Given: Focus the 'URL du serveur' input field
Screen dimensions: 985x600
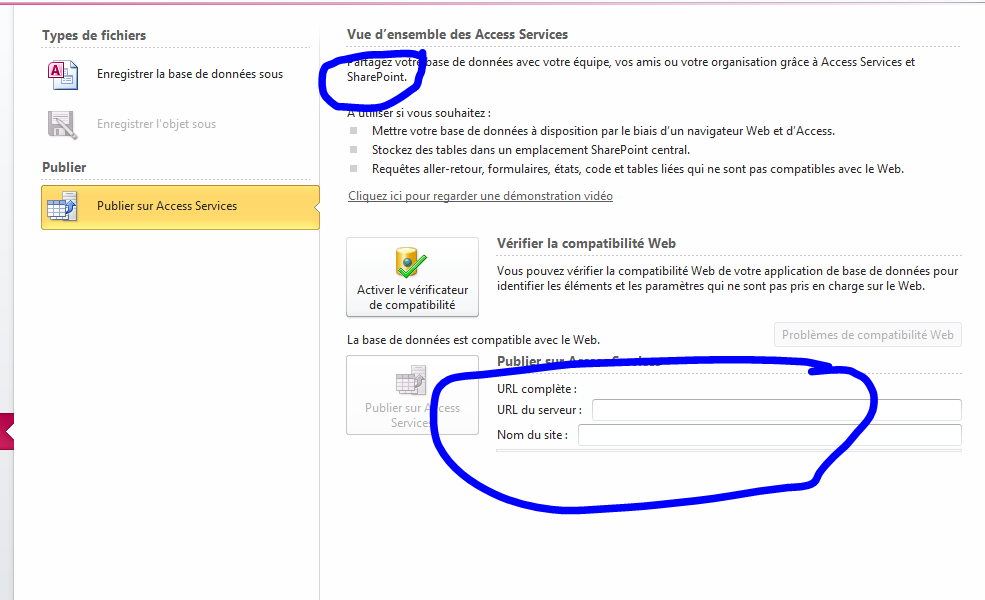Looking at the screenshot, I should (776, 410).
